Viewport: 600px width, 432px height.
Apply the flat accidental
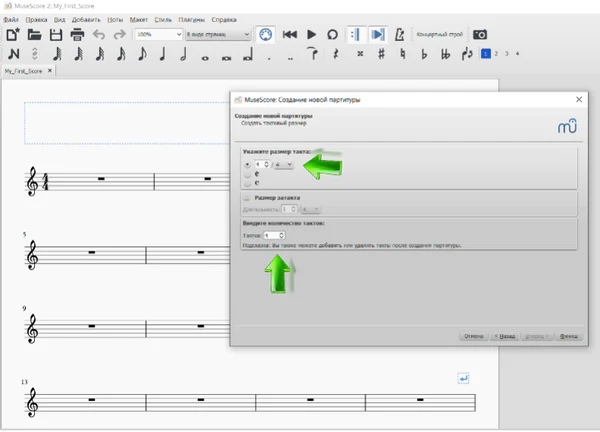point(424,54)
